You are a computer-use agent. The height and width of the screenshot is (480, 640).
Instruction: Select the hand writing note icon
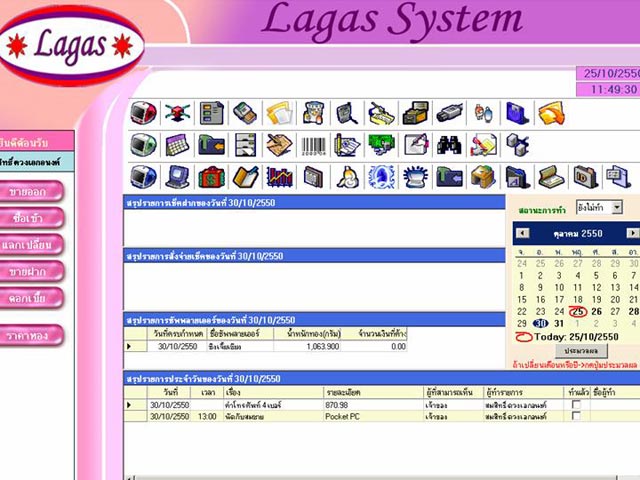coord(280,145)
